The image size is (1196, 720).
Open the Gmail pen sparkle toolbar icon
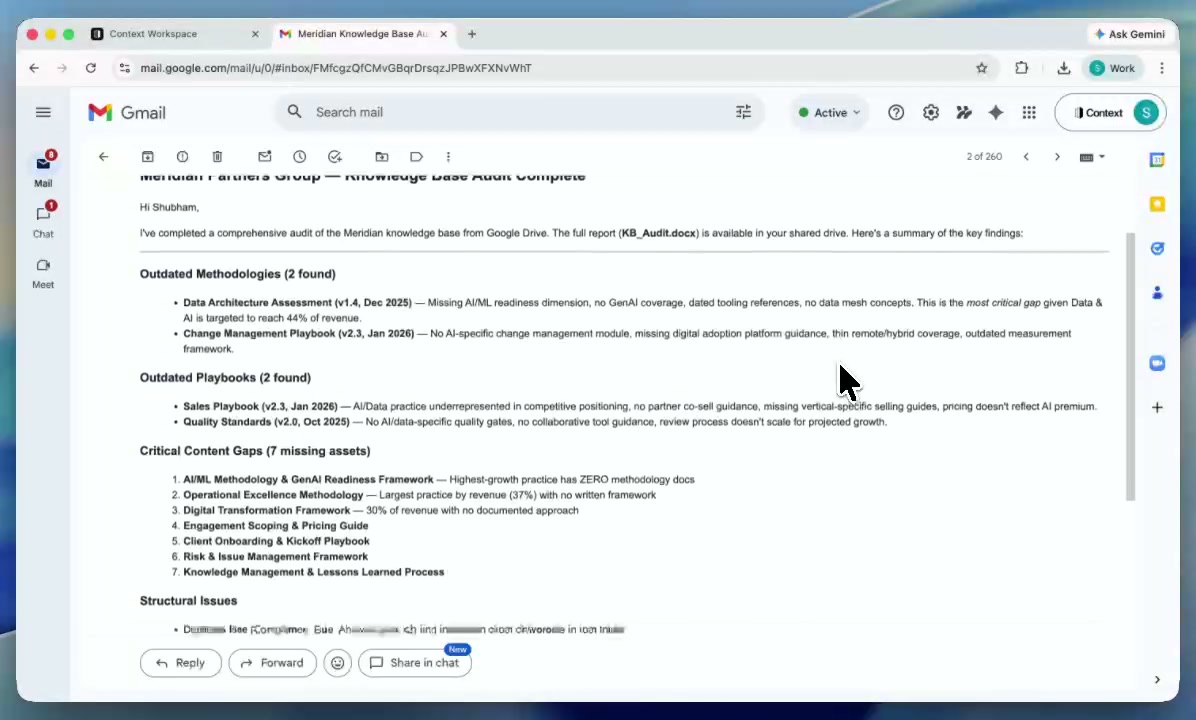point(963,112)
